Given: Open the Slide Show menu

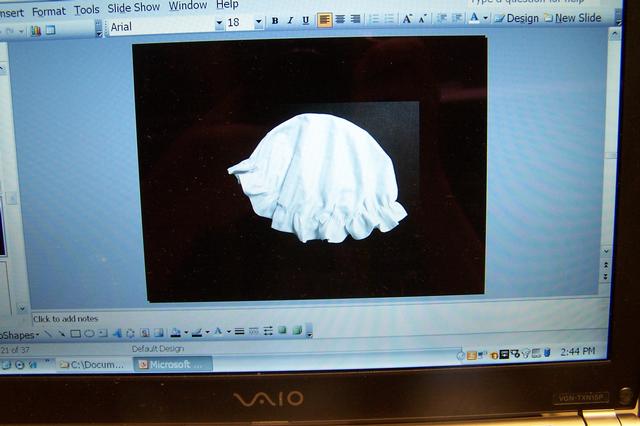Looking at the screenshot, I should (x=133, y=7).
